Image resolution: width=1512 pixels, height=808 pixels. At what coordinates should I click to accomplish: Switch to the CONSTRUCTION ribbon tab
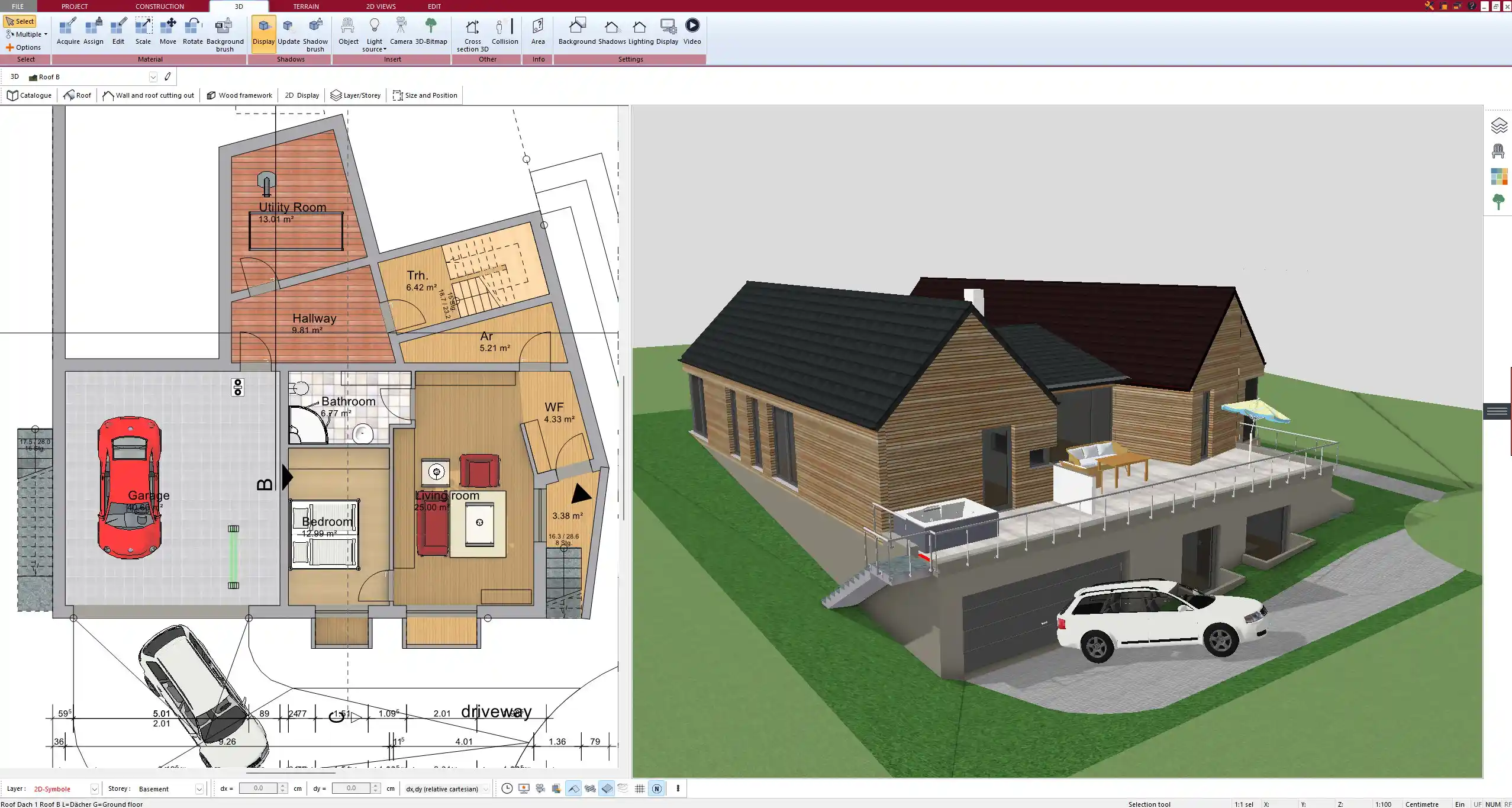[159, 6]
